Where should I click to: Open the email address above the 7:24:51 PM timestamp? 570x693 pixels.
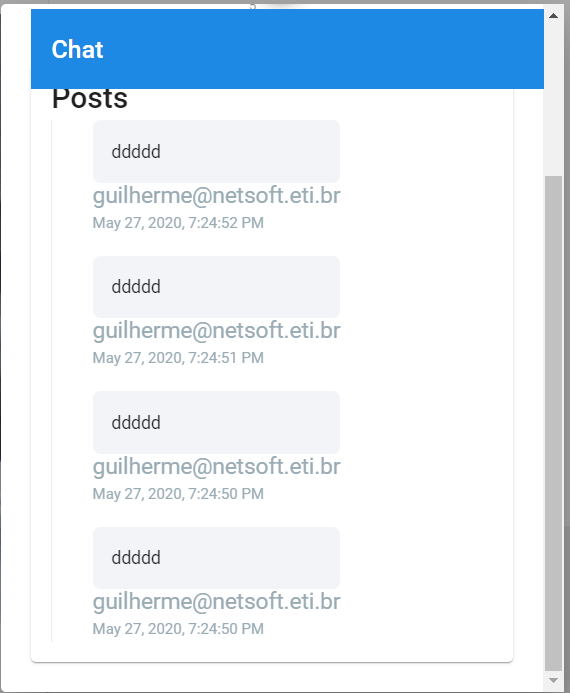[217, 331]
